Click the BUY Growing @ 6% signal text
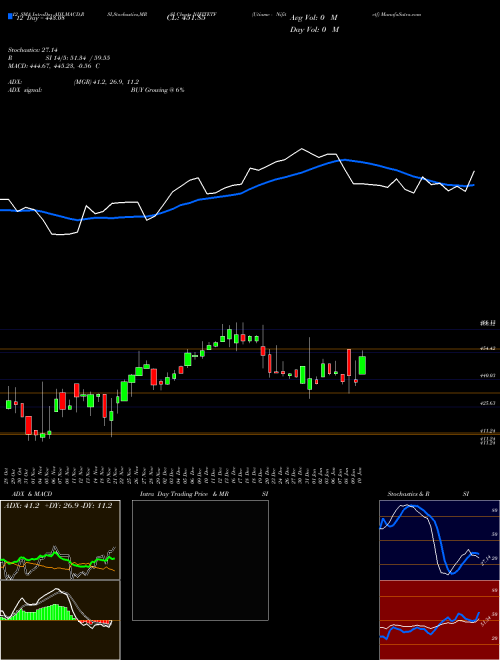 coord(157,90)
